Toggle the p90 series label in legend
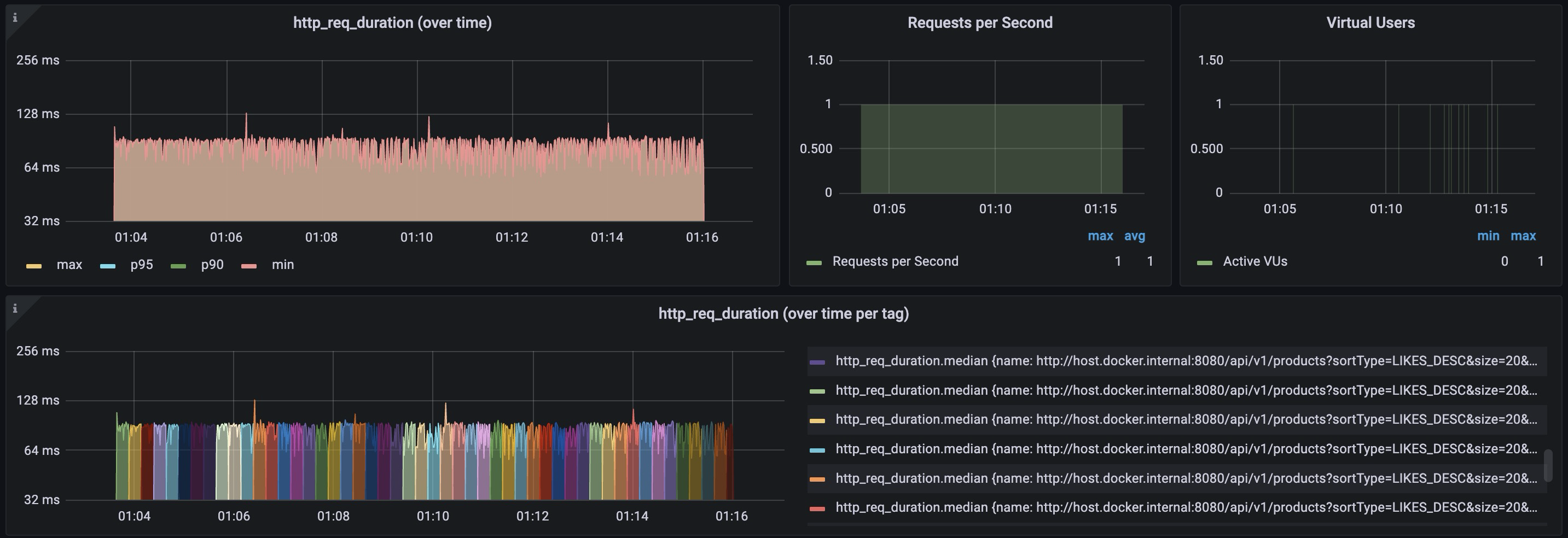Screen dimensions: 1568x538 click(x=212, y=265)
